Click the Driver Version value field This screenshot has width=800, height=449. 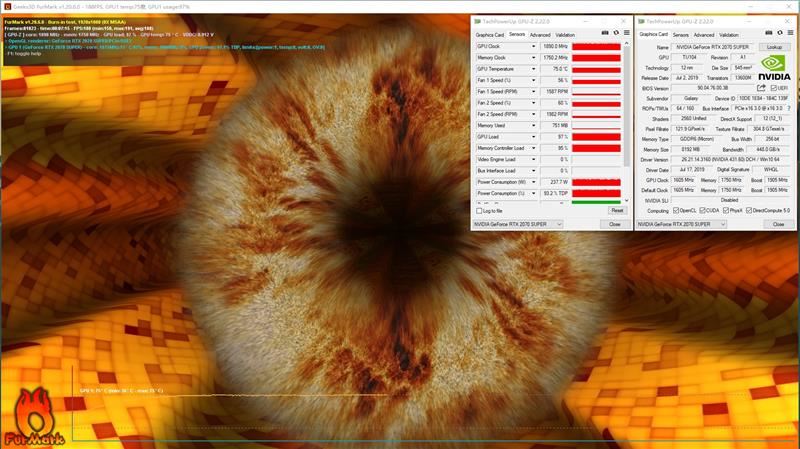point(731,160)
